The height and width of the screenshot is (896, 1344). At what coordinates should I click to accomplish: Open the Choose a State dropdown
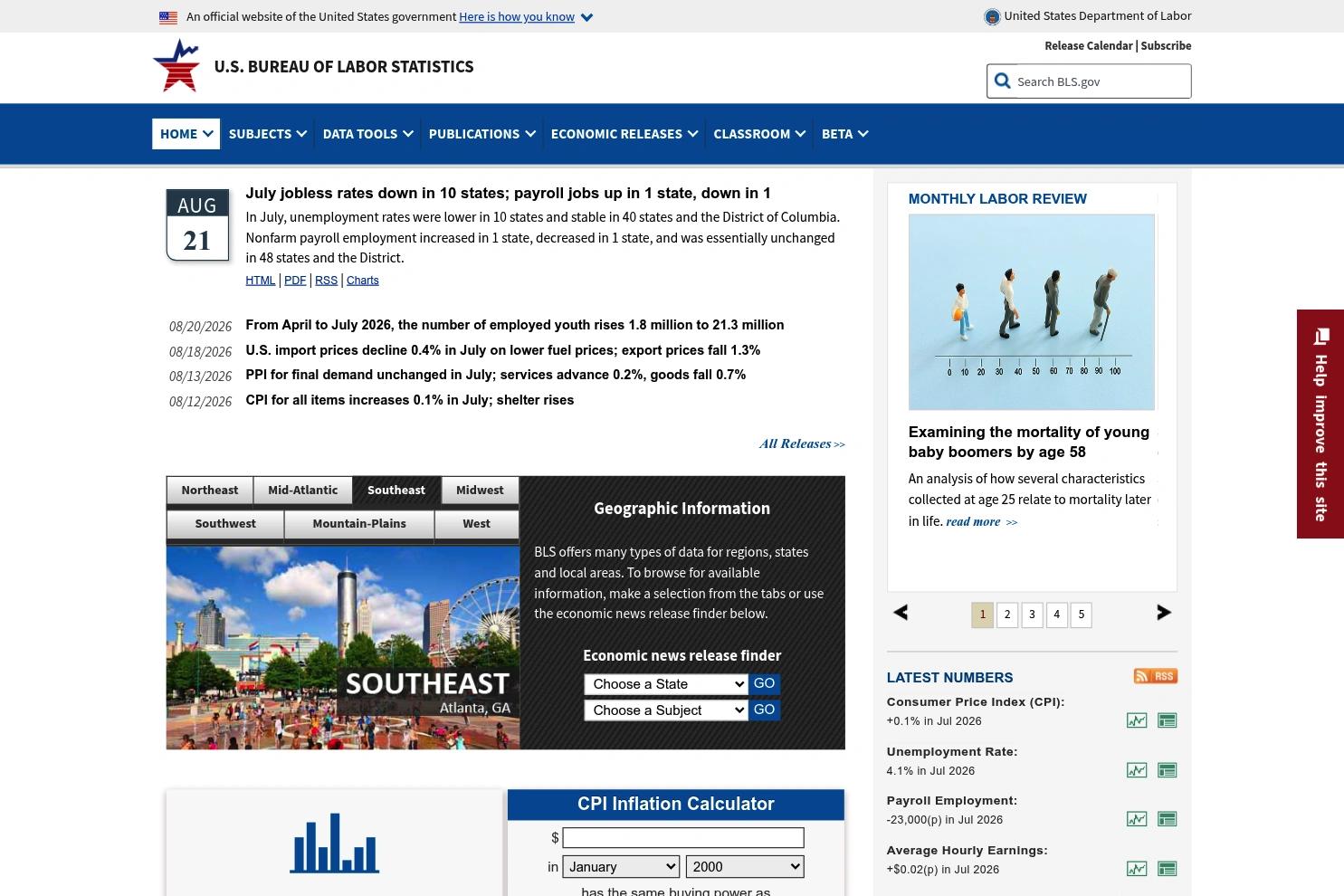click(665, 684)
